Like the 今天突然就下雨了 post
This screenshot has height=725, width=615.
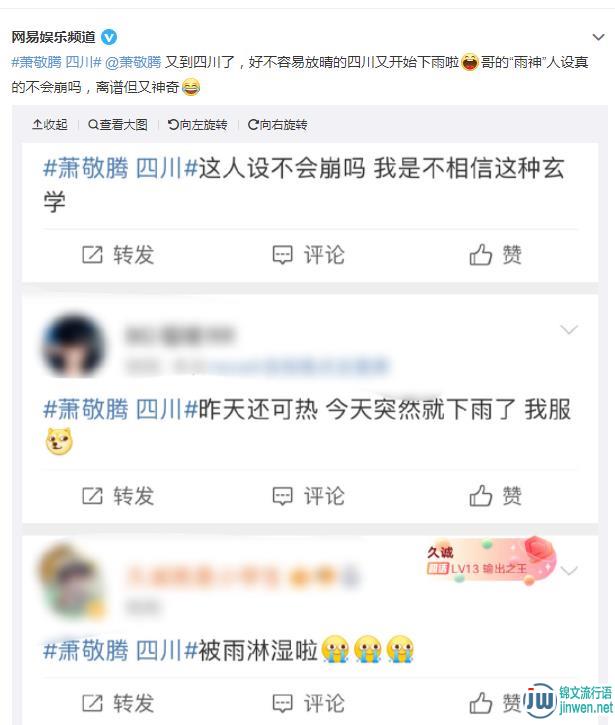pyautogui.click(x=495, y=496)
